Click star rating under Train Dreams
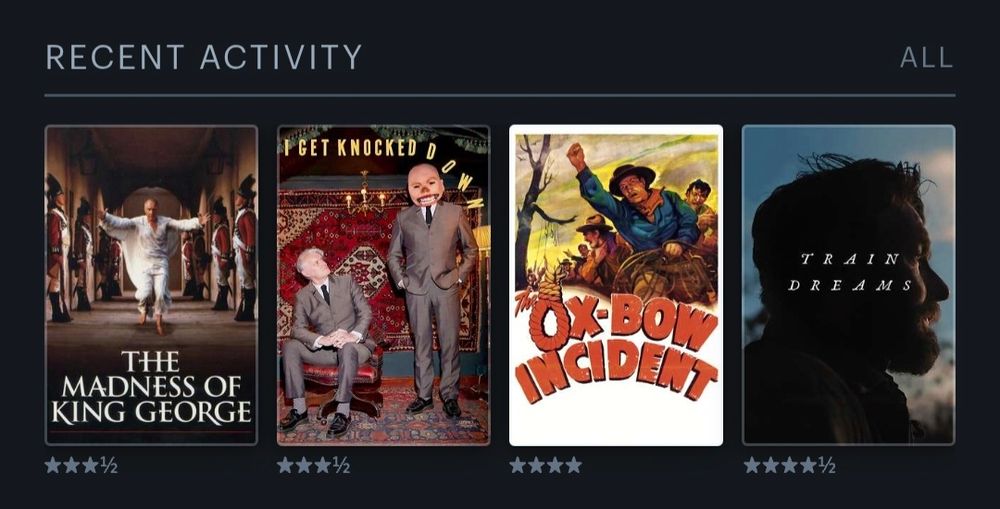 [790, 466]
